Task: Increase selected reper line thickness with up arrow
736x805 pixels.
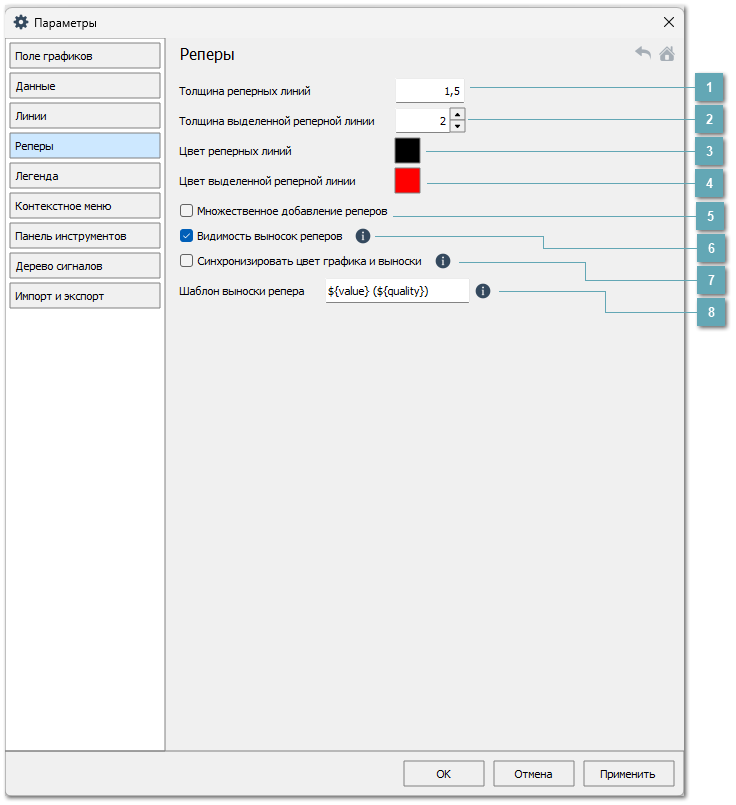Action: click(x=457, y=115)
